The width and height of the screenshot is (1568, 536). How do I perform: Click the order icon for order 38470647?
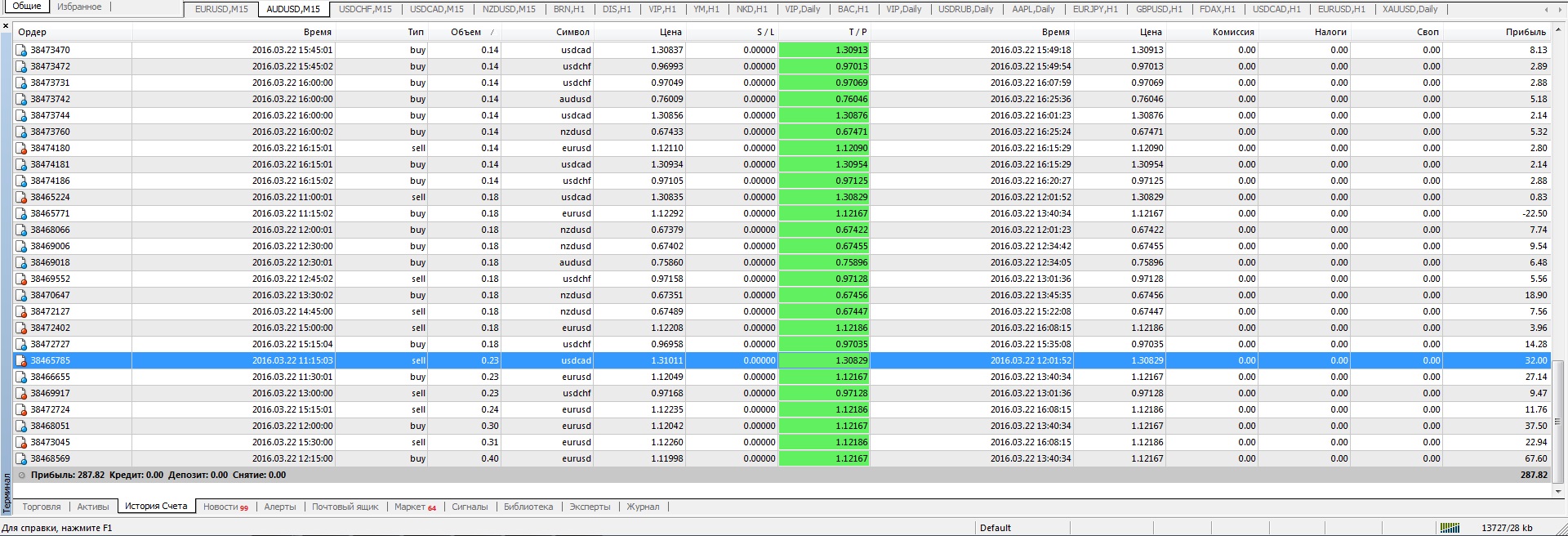tap(21, 295)
